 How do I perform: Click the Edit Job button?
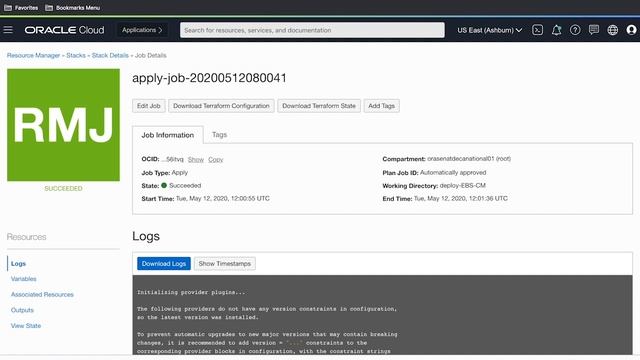click(149, 106)
